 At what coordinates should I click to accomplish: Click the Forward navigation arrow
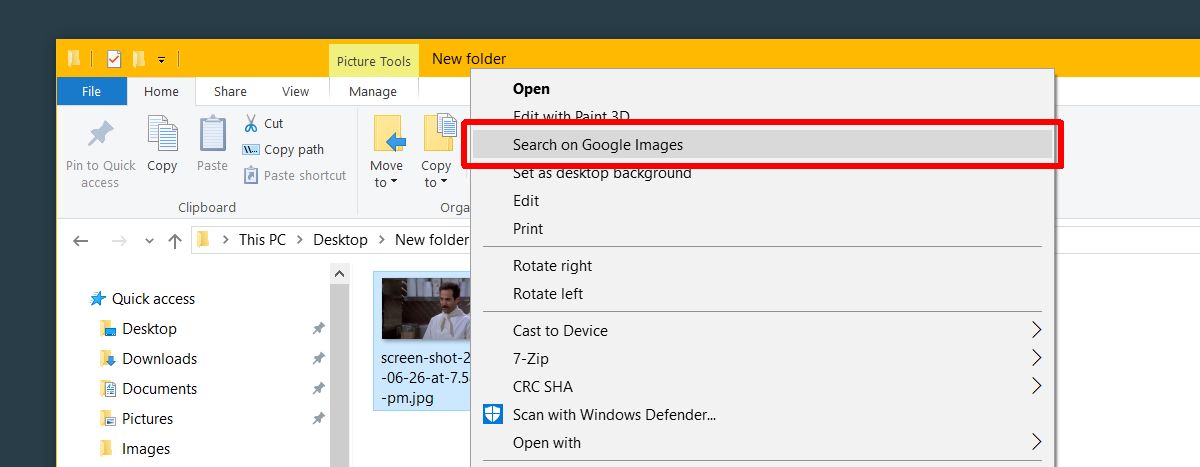click(118, 240)
